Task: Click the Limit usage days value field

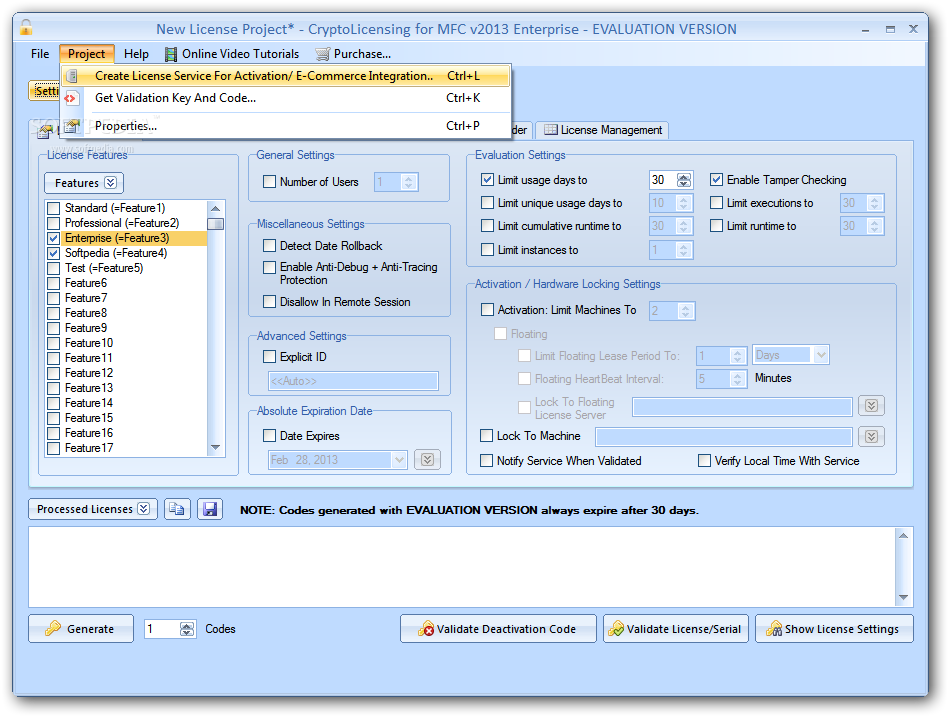Action: 662,180
